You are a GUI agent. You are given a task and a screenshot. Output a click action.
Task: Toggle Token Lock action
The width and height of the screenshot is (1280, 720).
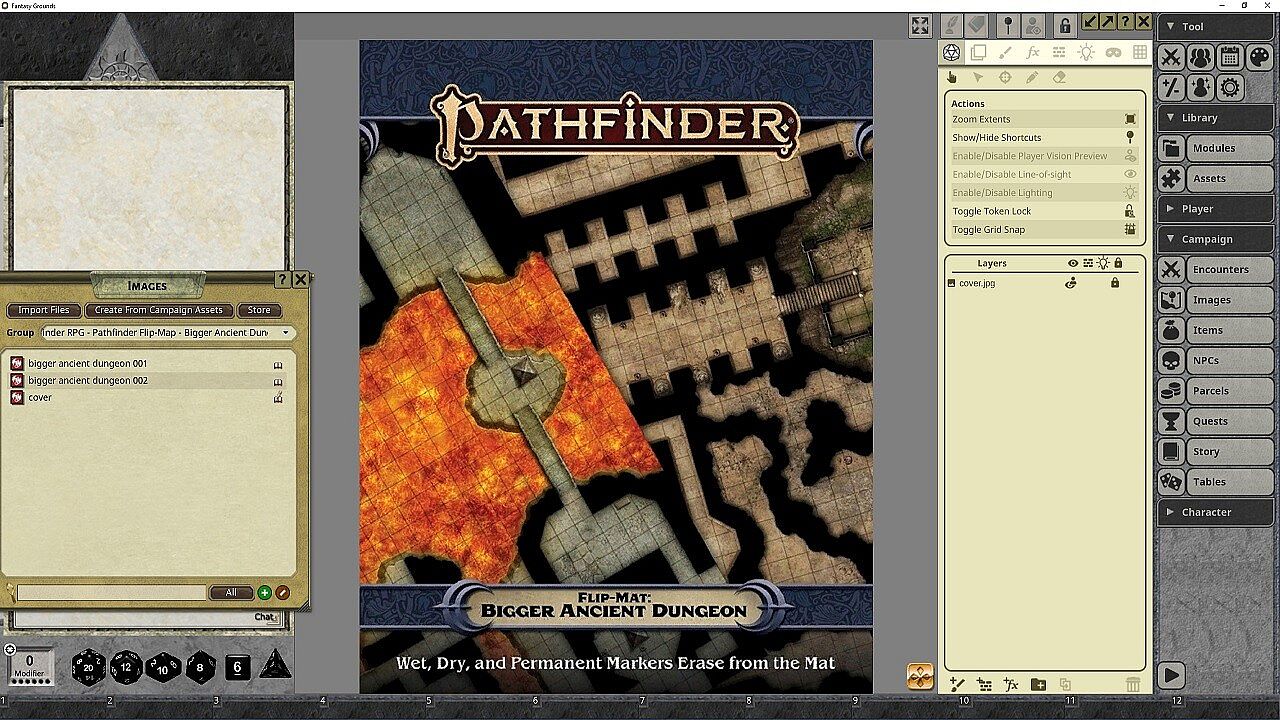click(x=1044, y=211)
